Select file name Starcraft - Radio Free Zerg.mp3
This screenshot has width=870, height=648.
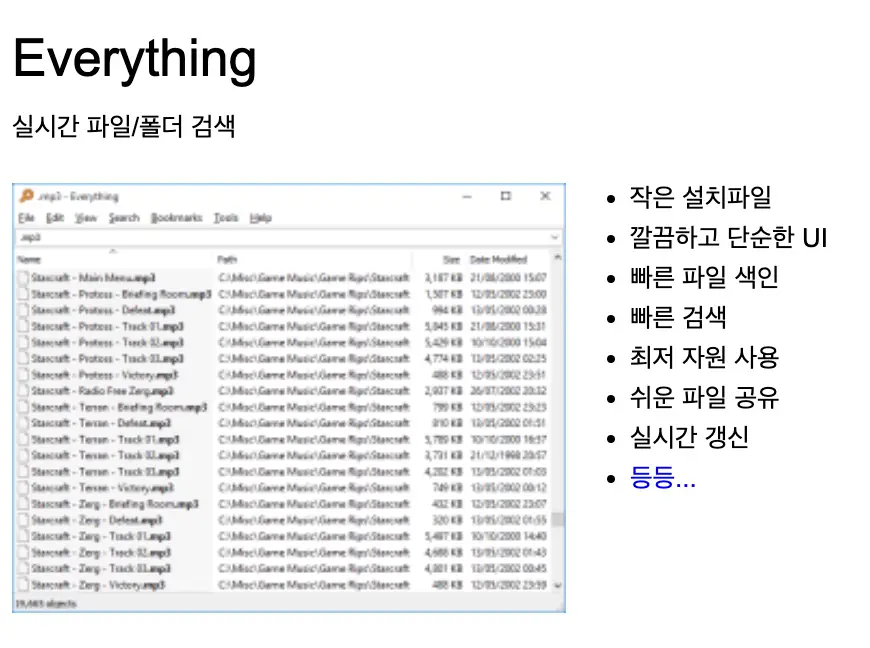pos(102,391)
